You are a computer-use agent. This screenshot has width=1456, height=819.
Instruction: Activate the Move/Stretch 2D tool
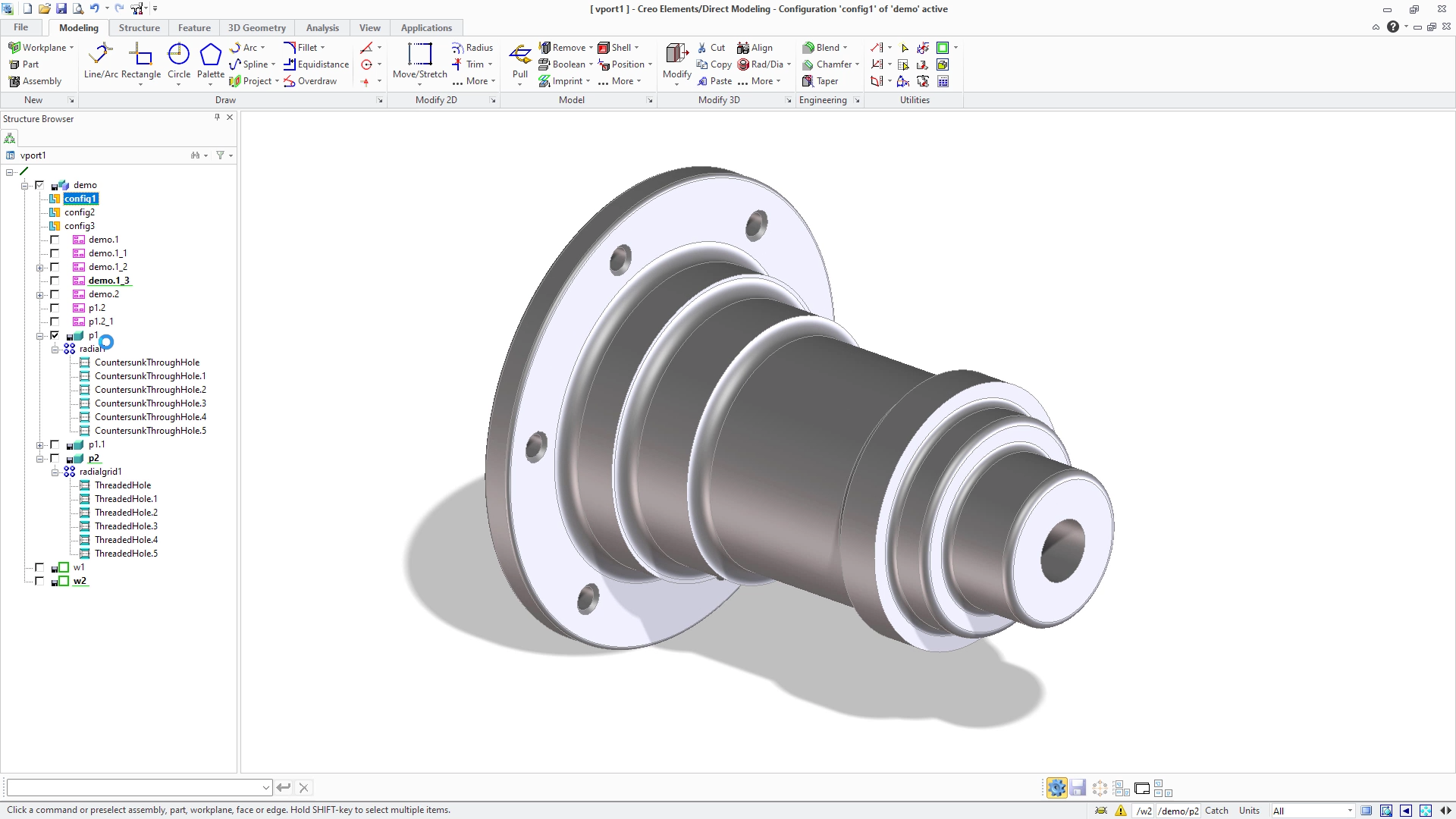pyautogui.click(x=420, y=61)
